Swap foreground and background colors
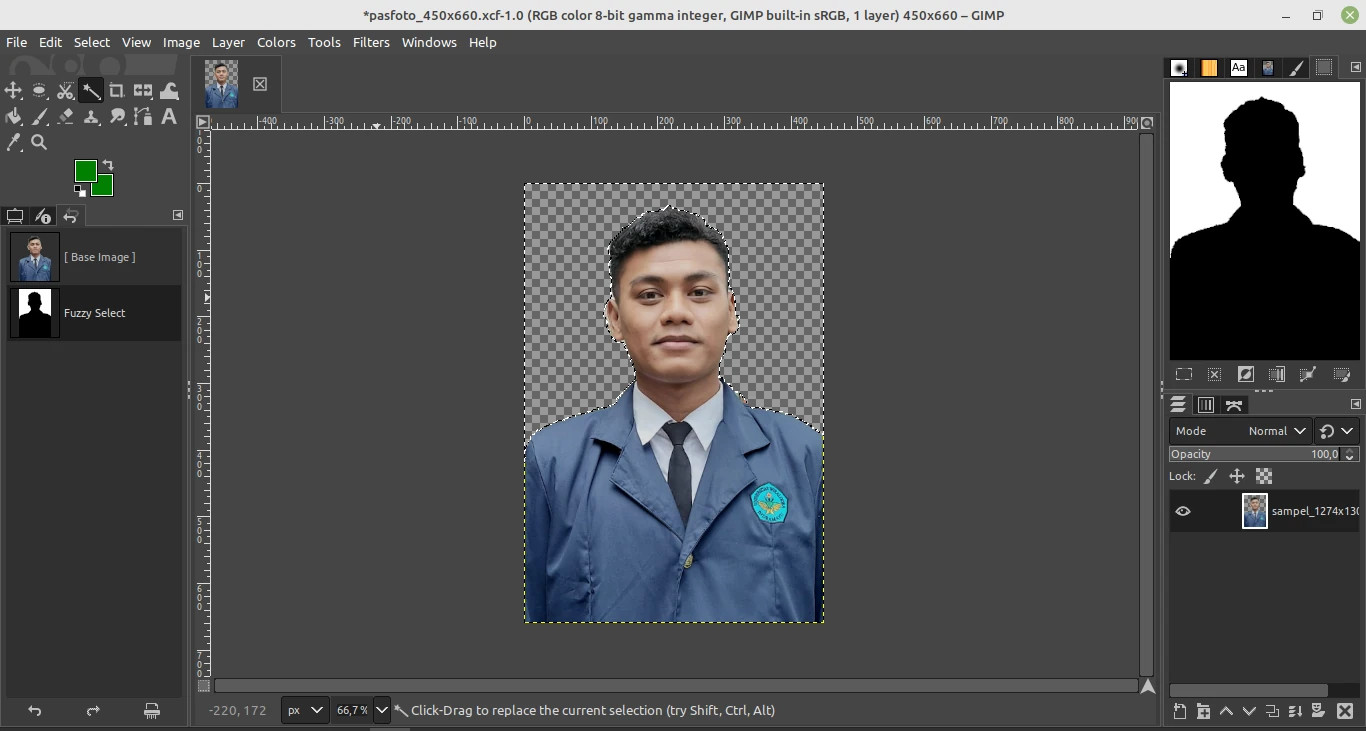The image size is (1366, 731). [108, 165]
